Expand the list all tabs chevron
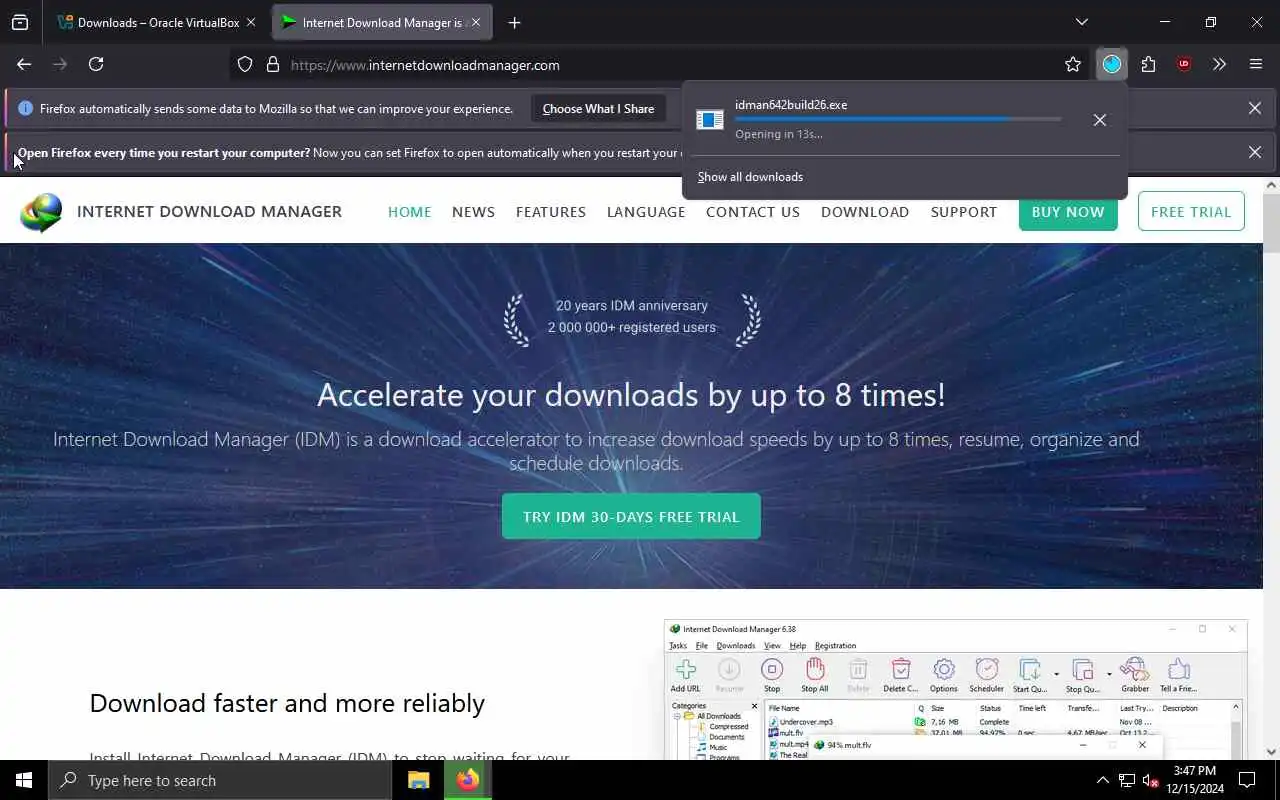 point(1081,22)
